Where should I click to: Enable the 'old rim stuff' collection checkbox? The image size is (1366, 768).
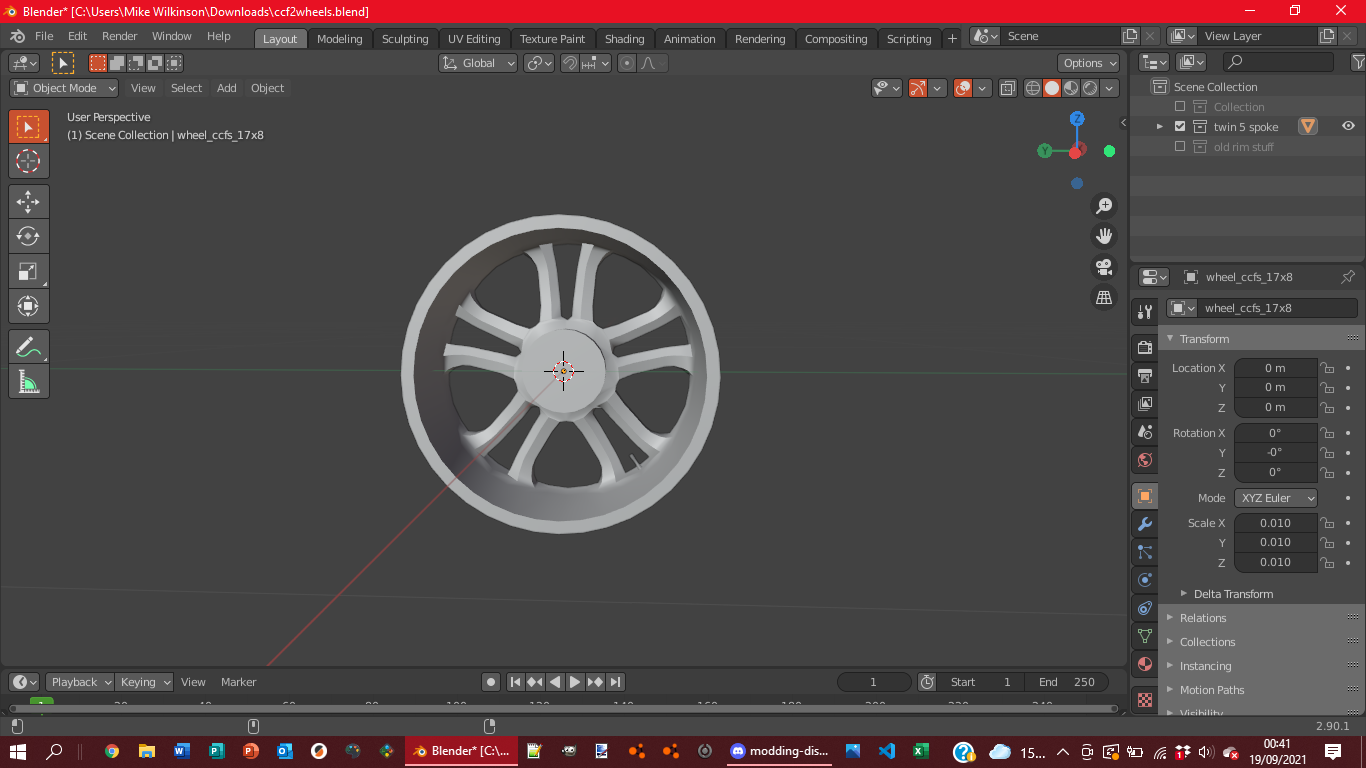pyautogui.click(x=1180, y=147)
